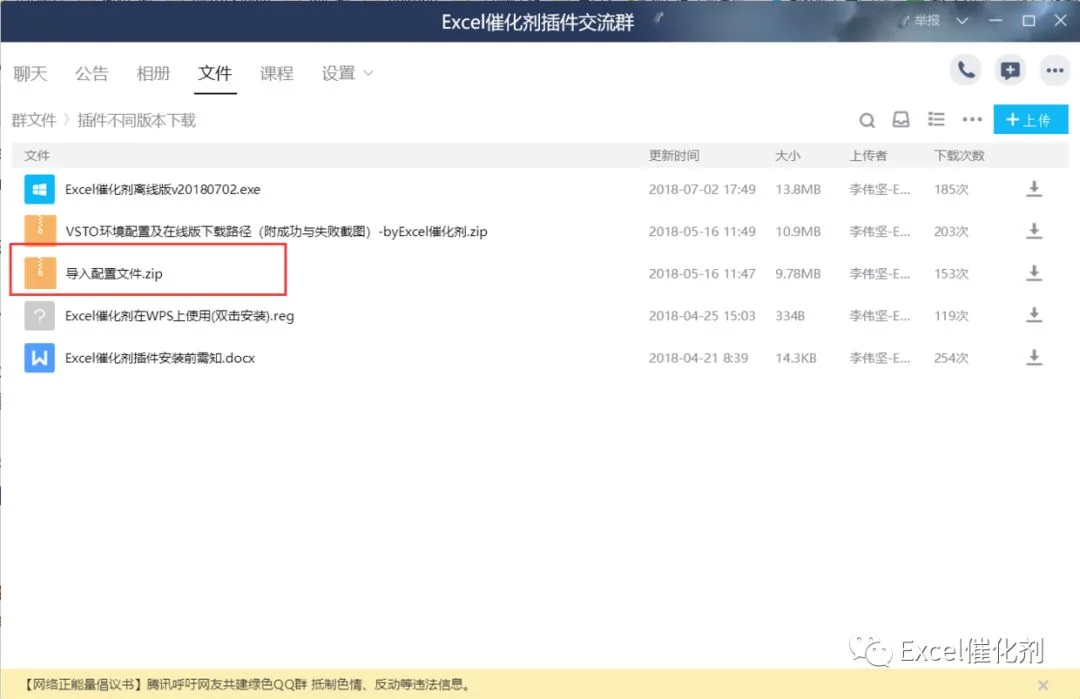Viewport: 1080px width, 699px height.
Task: Click the Word docx file icon
Action: (39, 358)
